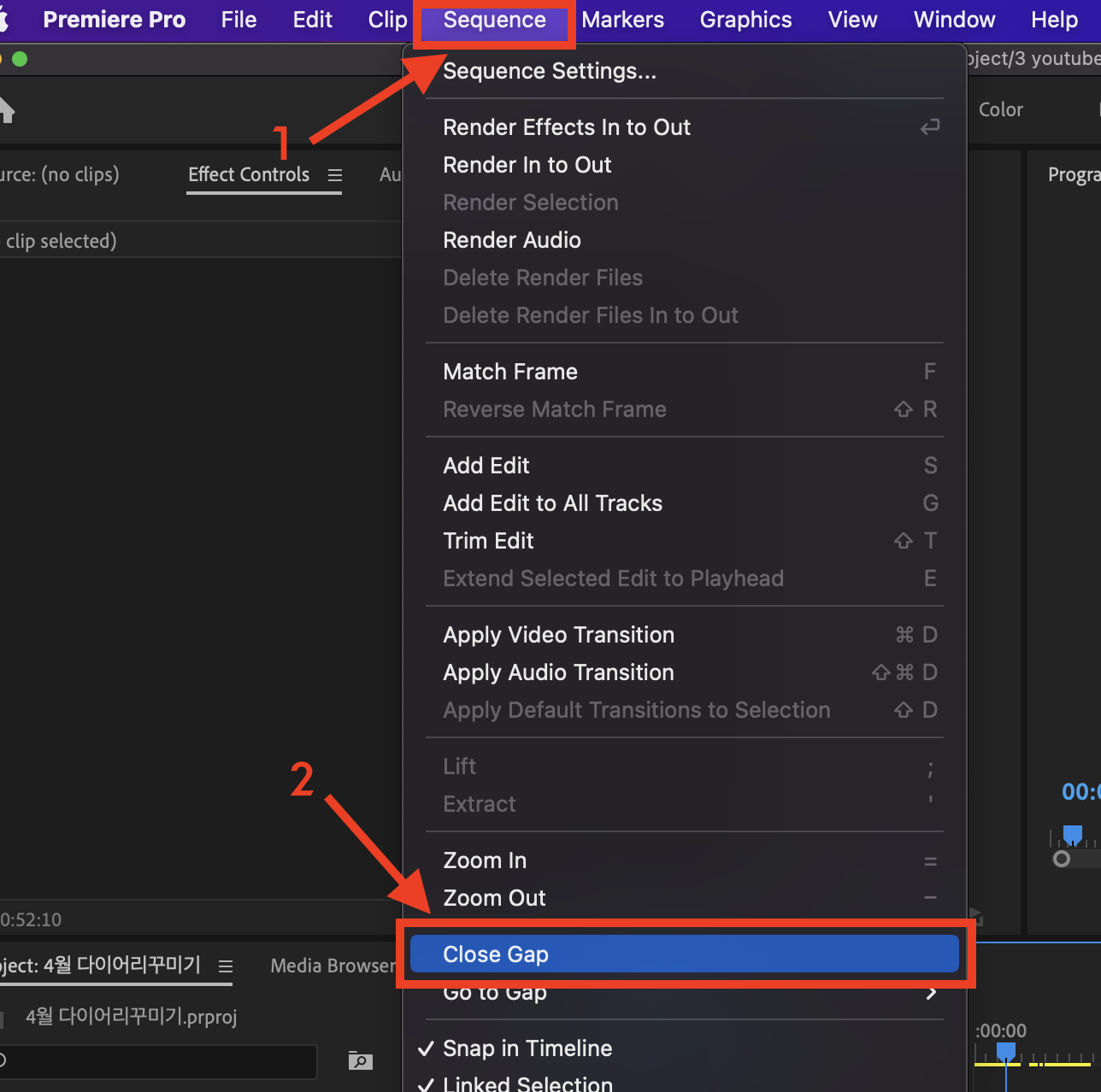
Task: Expand the Go to Gap submenu arrow
Action: [x=932, y=993]
